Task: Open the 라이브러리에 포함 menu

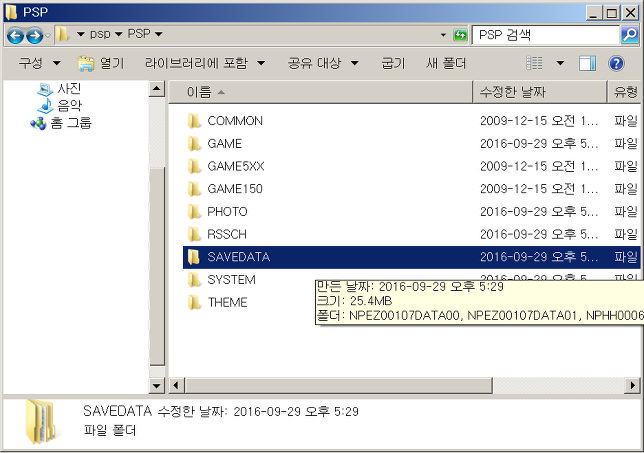Action: 205,63
